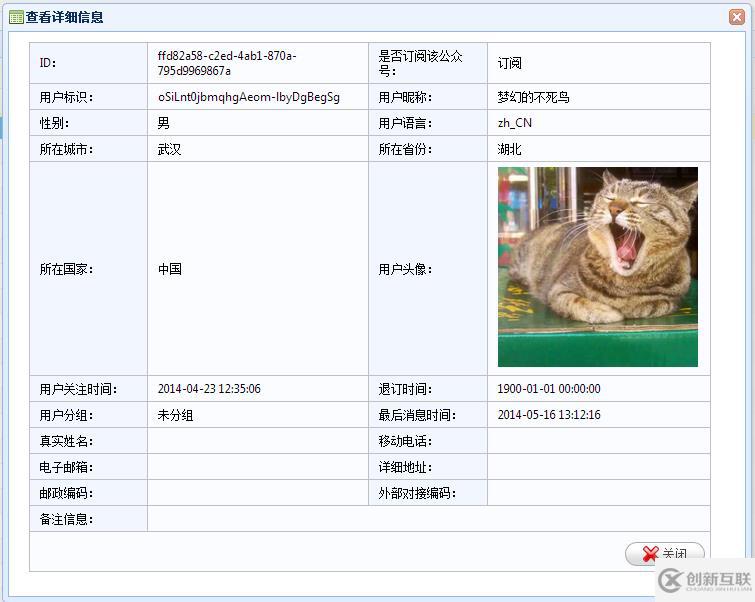
Task: Click the language value zh_CN
Action: pyautogui.click(x=515, y=123)
